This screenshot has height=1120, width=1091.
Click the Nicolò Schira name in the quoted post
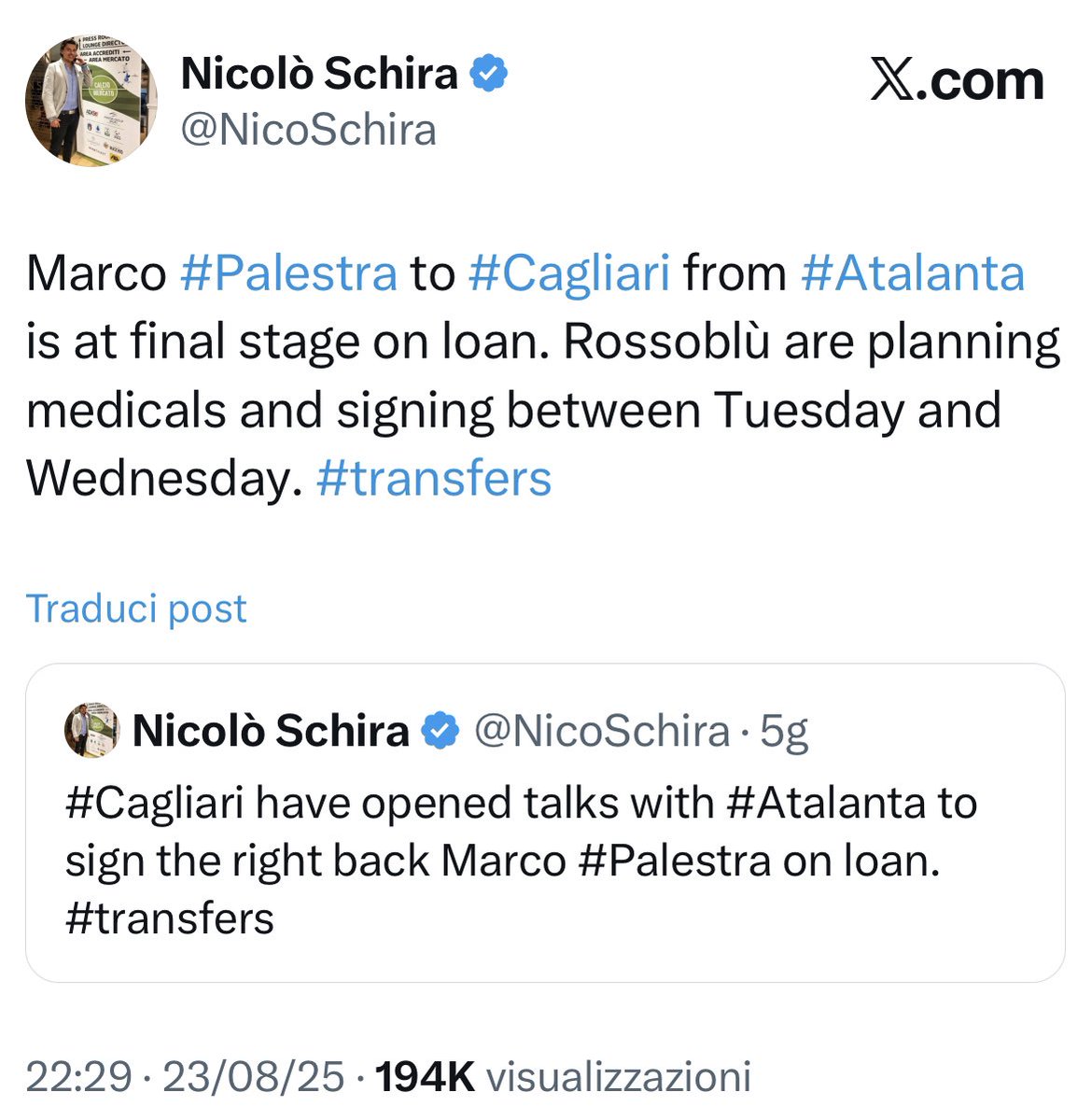(x=271, y=731)
